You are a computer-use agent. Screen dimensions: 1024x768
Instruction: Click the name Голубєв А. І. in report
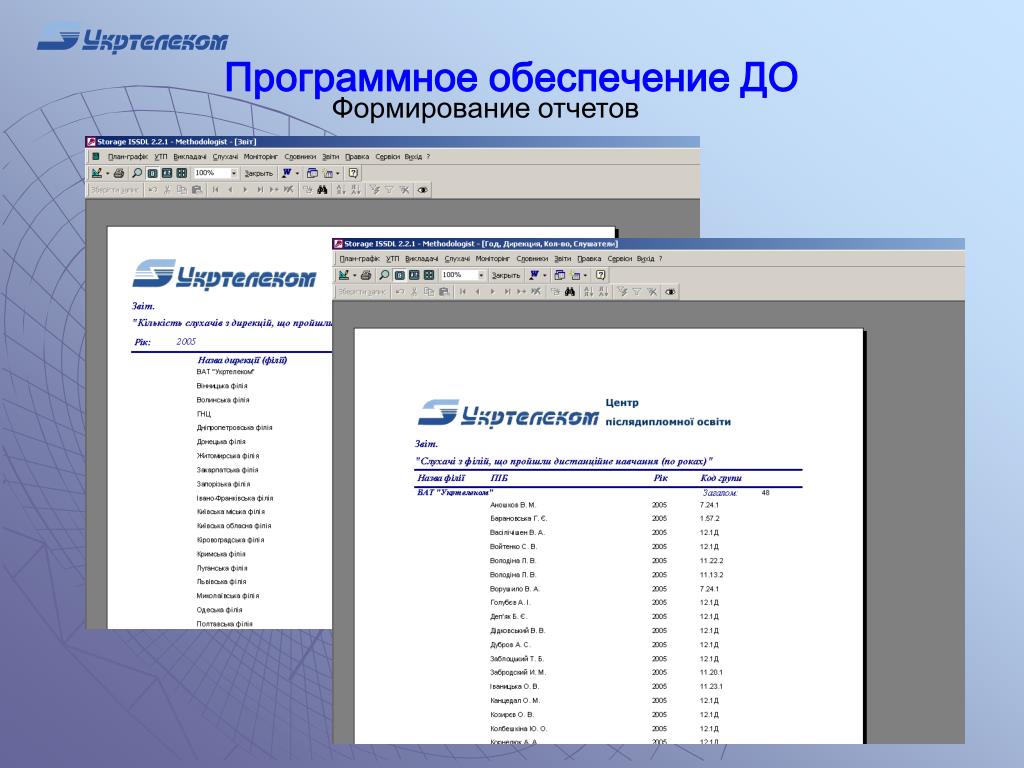(510, 603)
